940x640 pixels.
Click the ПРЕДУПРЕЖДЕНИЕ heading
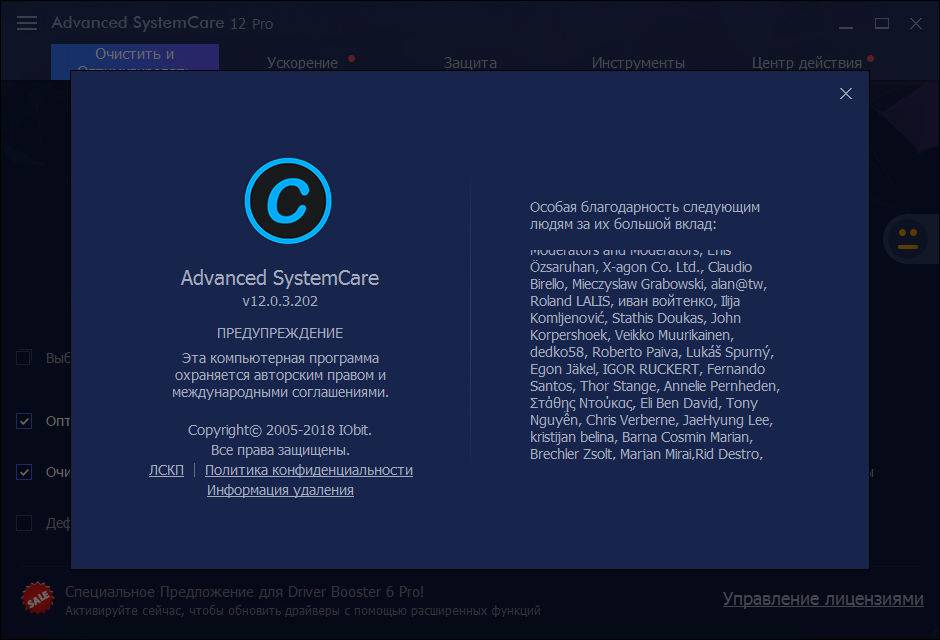[x=279, y=333]
